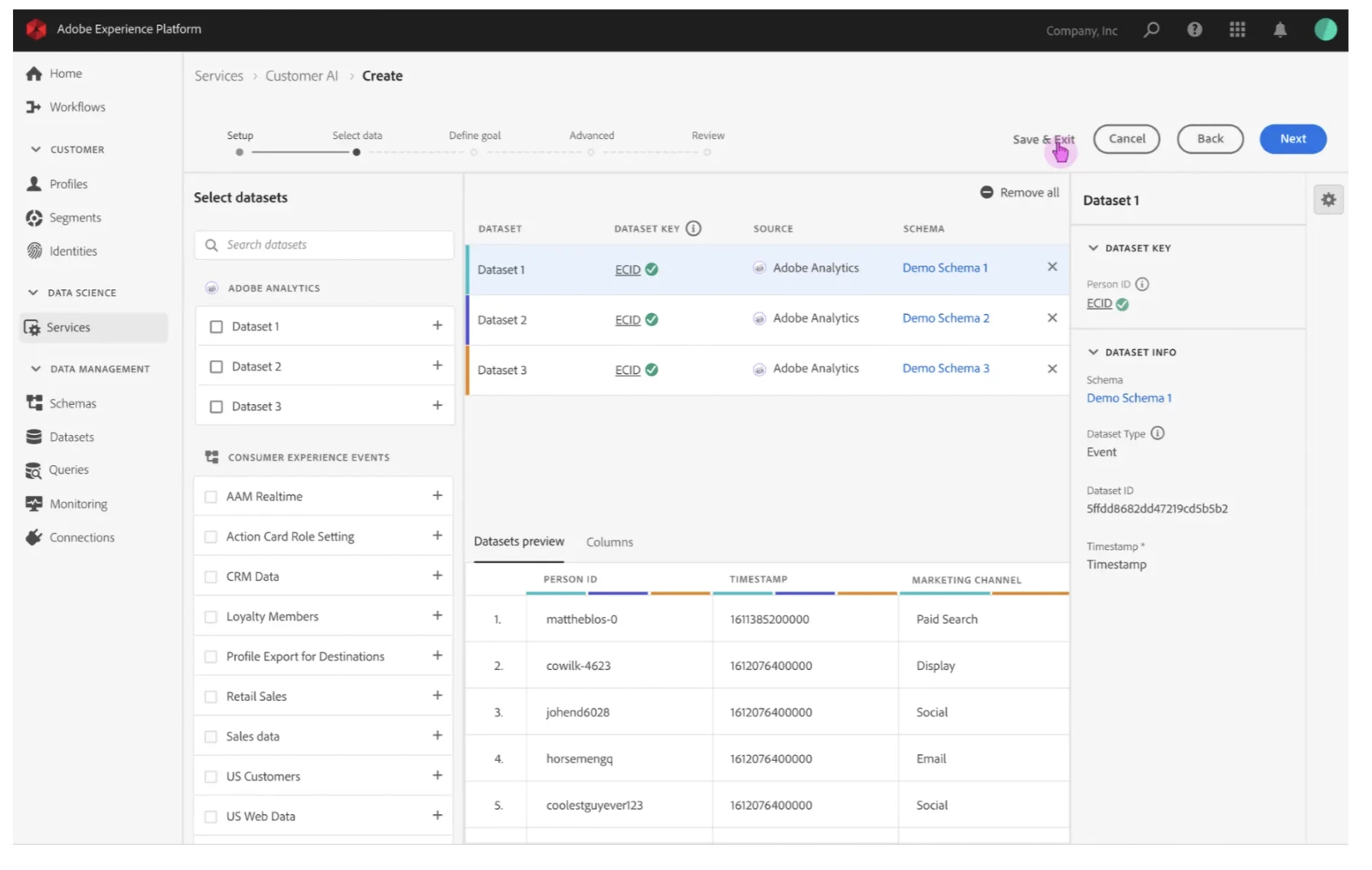Check the US Web Data checkbox
The width and height of the screenshot is (1372, 870).
(x=211, y=817)
